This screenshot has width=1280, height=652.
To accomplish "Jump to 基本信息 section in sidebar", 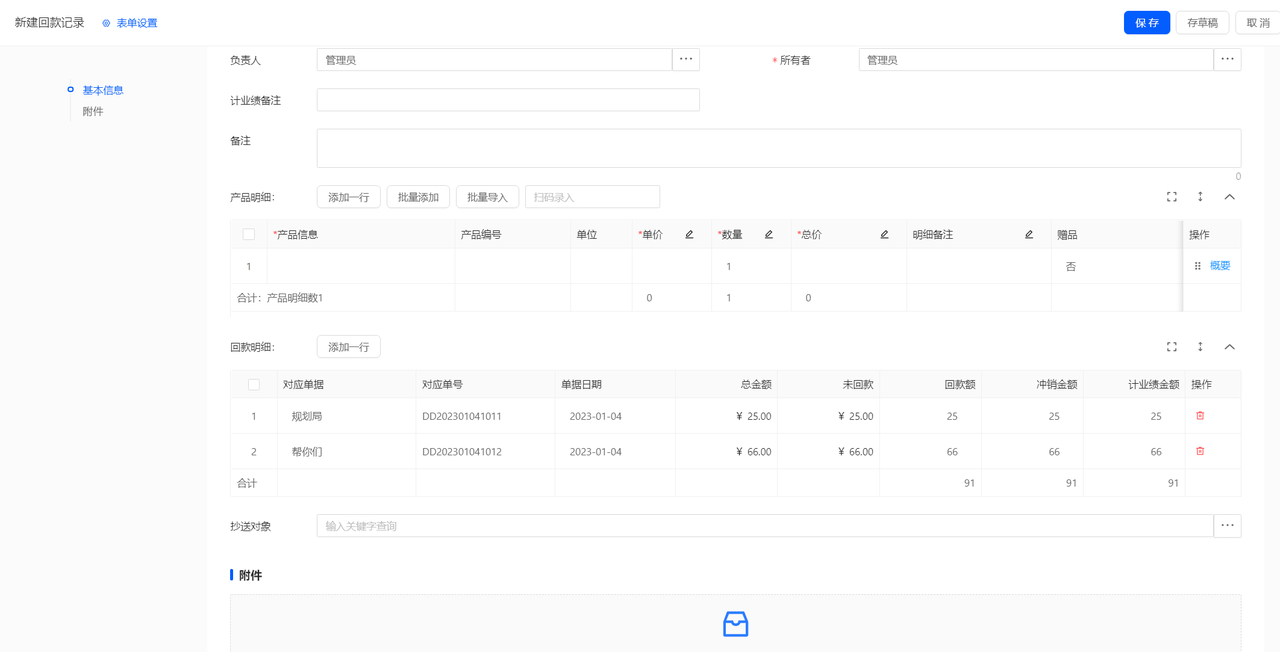I will [103, 90].
